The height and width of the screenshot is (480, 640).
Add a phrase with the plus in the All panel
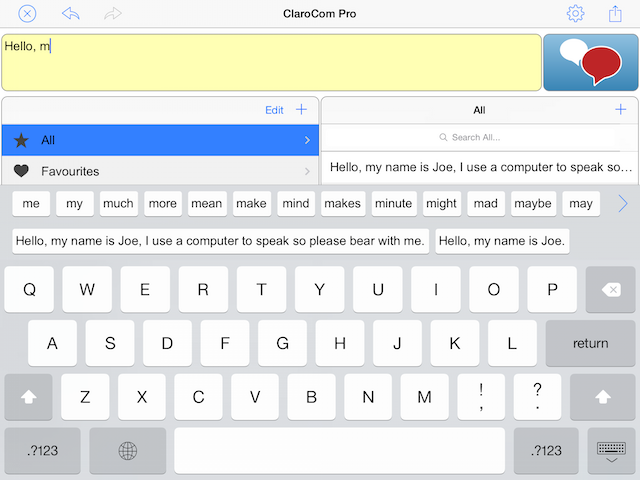[x=620, y=109]
